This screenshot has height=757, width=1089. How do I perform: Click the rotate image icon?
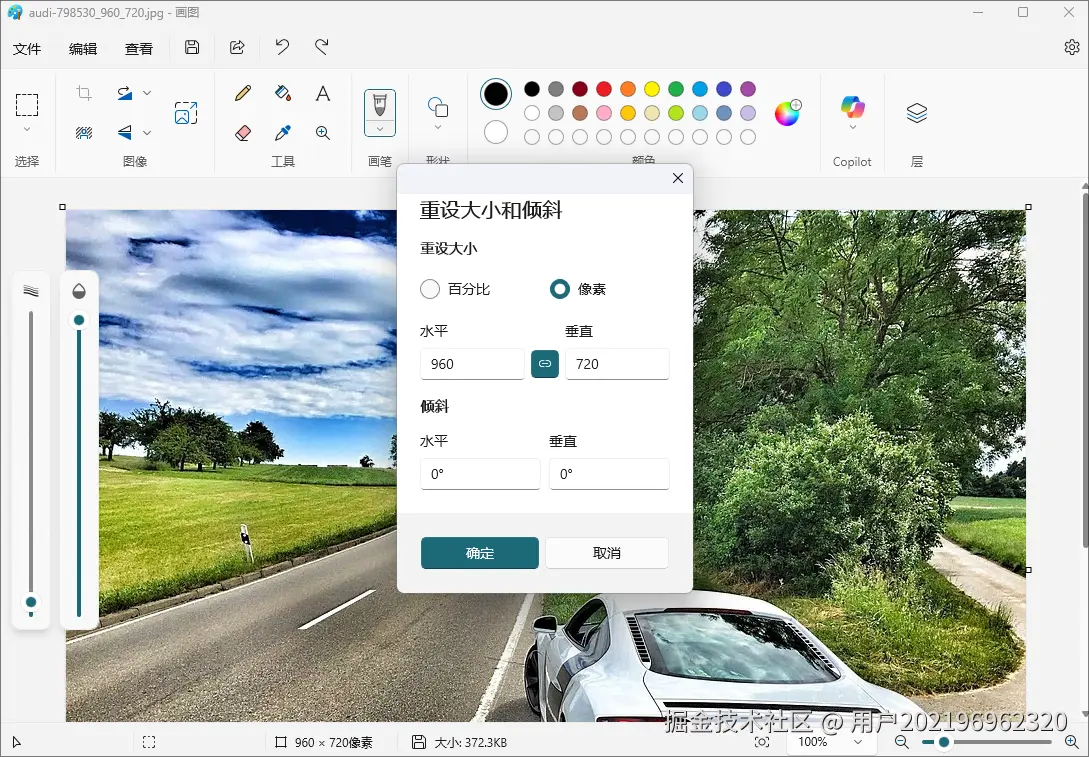[x=125, y=93]
